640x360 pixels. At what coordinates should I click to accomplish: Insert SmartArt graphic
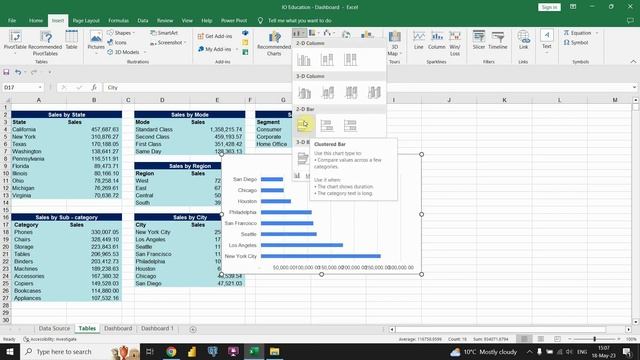164,33
